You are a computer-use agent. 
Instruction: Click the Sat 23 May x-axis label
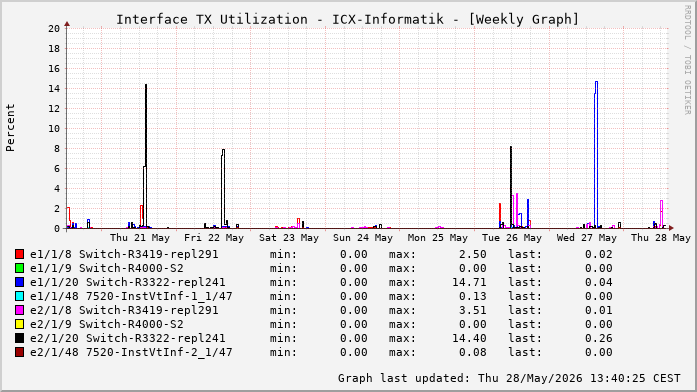(x=289, y=238)
